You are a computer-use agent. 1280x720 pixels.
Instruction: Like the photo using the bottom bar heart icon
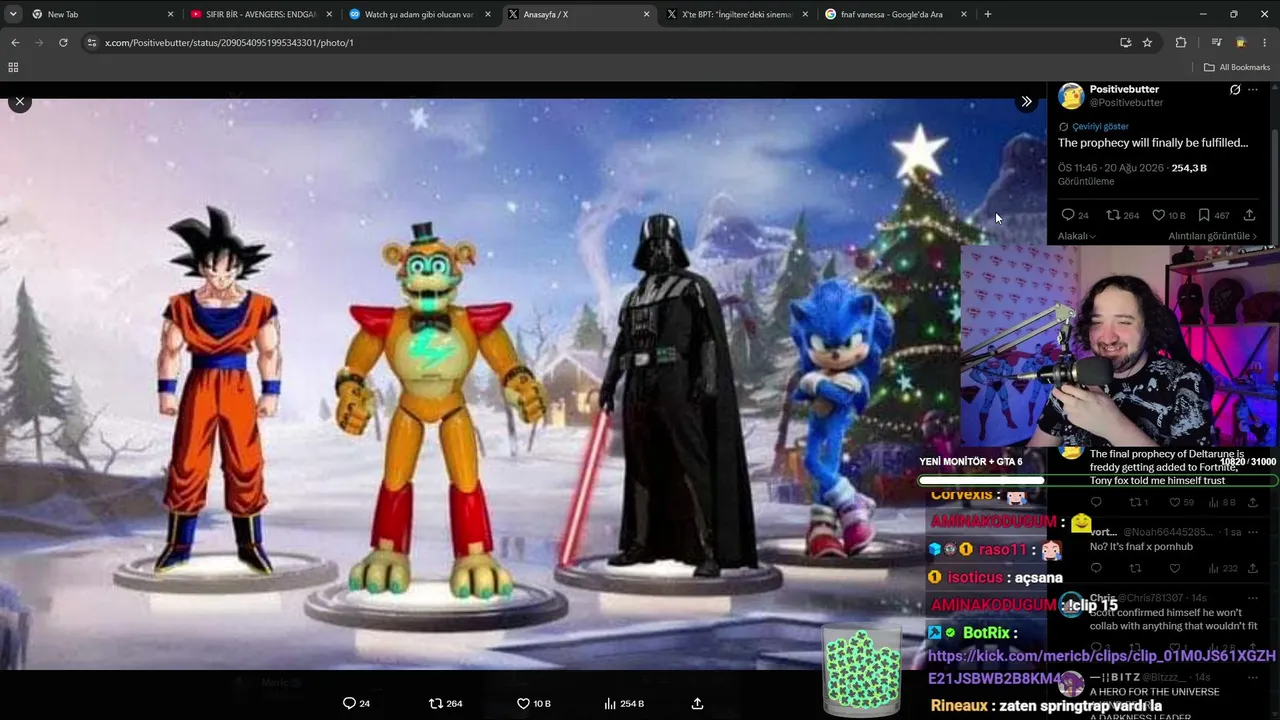point(523,703)
